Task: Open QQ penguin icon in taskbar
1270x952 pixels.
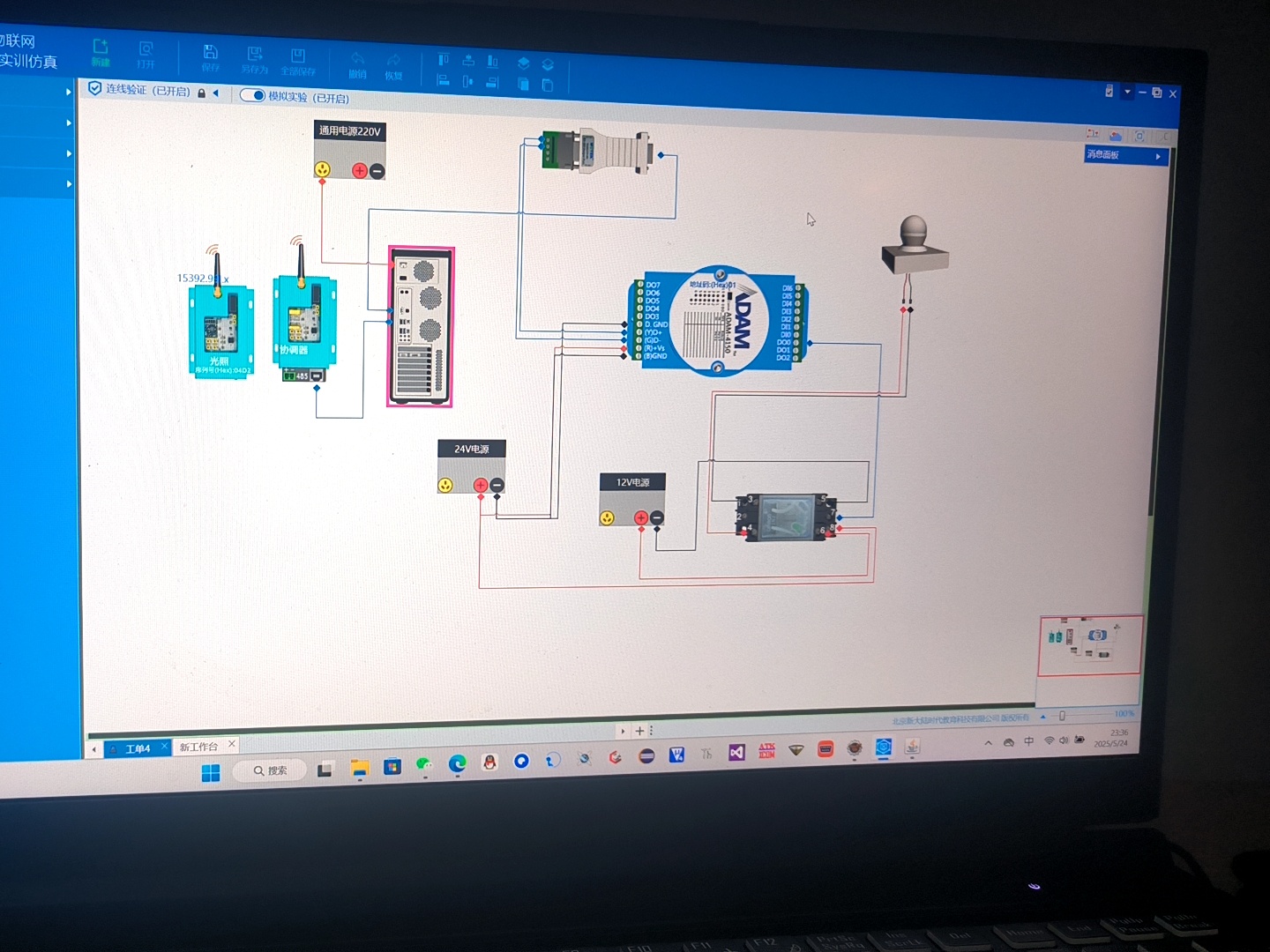Action: [489, 762]
